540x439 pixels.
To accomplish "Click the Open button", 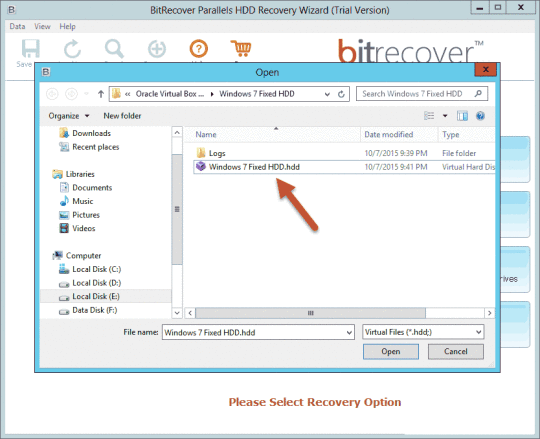I will pos(391,352).
